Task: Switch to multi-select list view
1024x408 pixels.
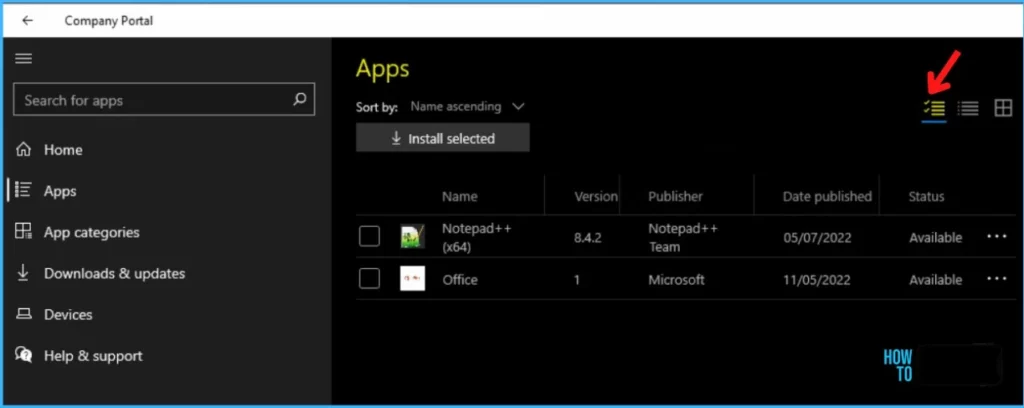Action: pyautogui.click(x=934, y=108)
